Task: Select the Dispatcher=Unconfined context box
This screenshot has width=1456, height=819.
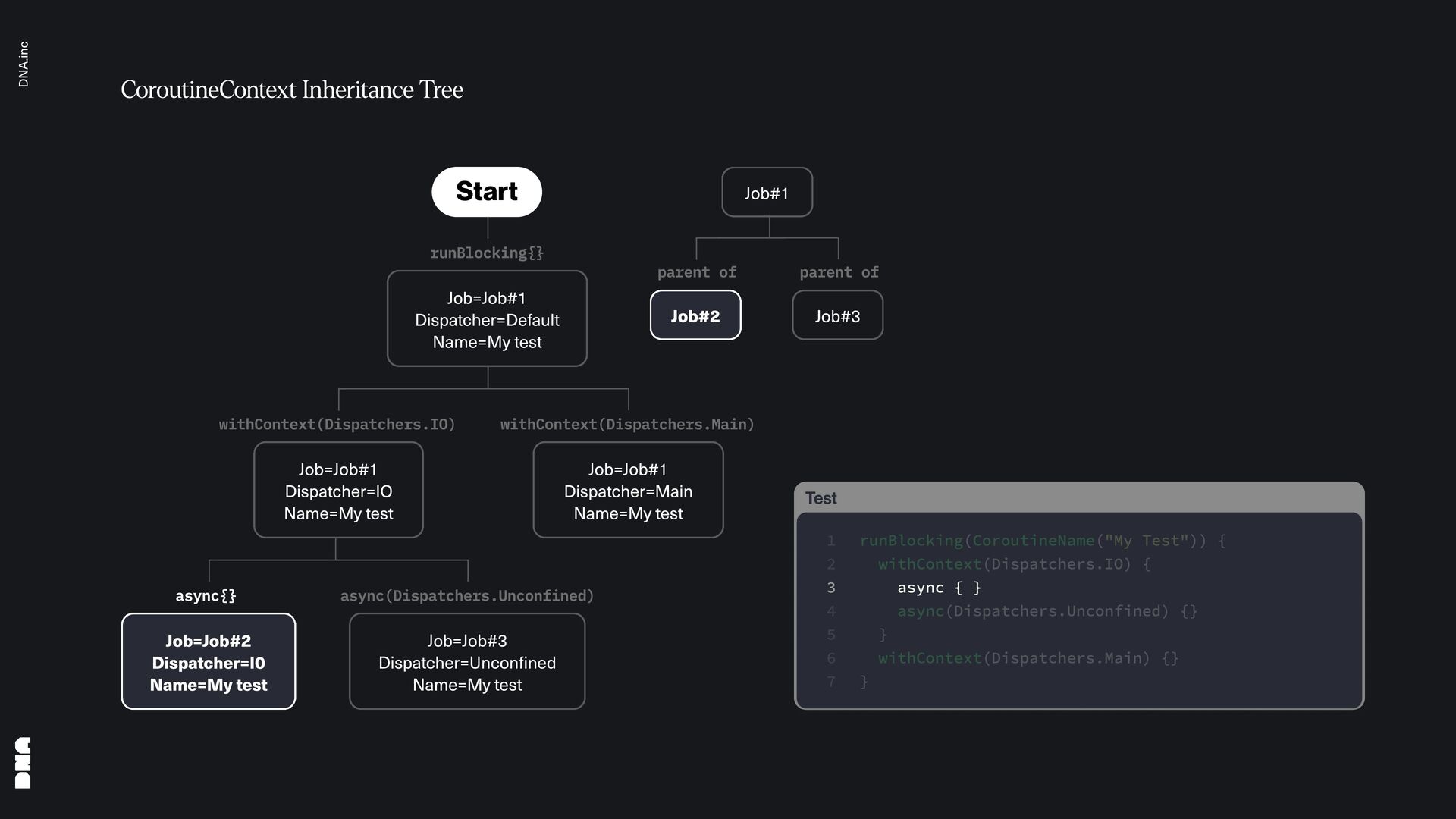Action: (x=467, y=662)
